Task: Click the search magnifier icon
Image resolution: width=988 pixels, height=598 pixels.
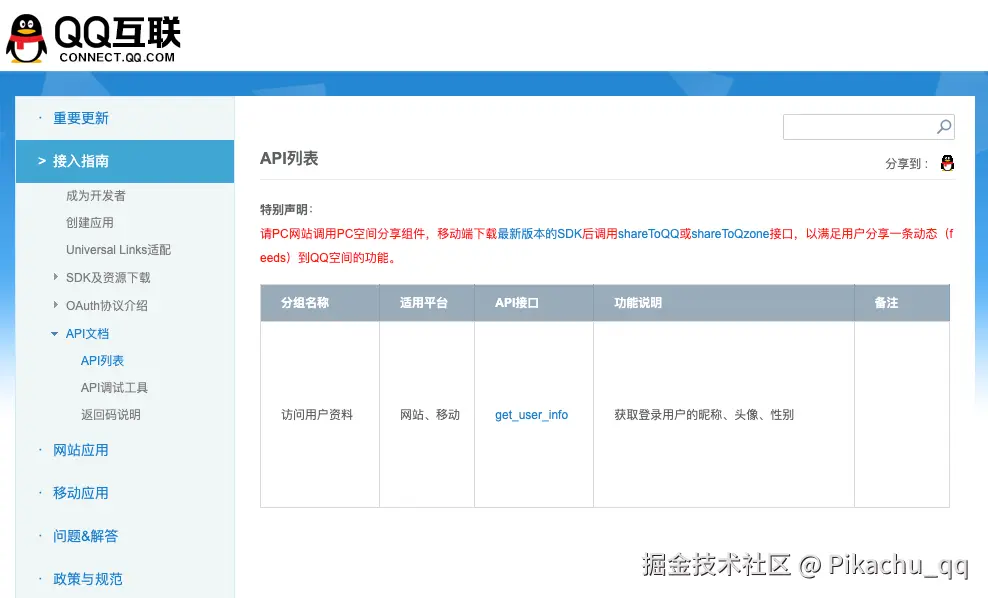Action: coord(943,127)
